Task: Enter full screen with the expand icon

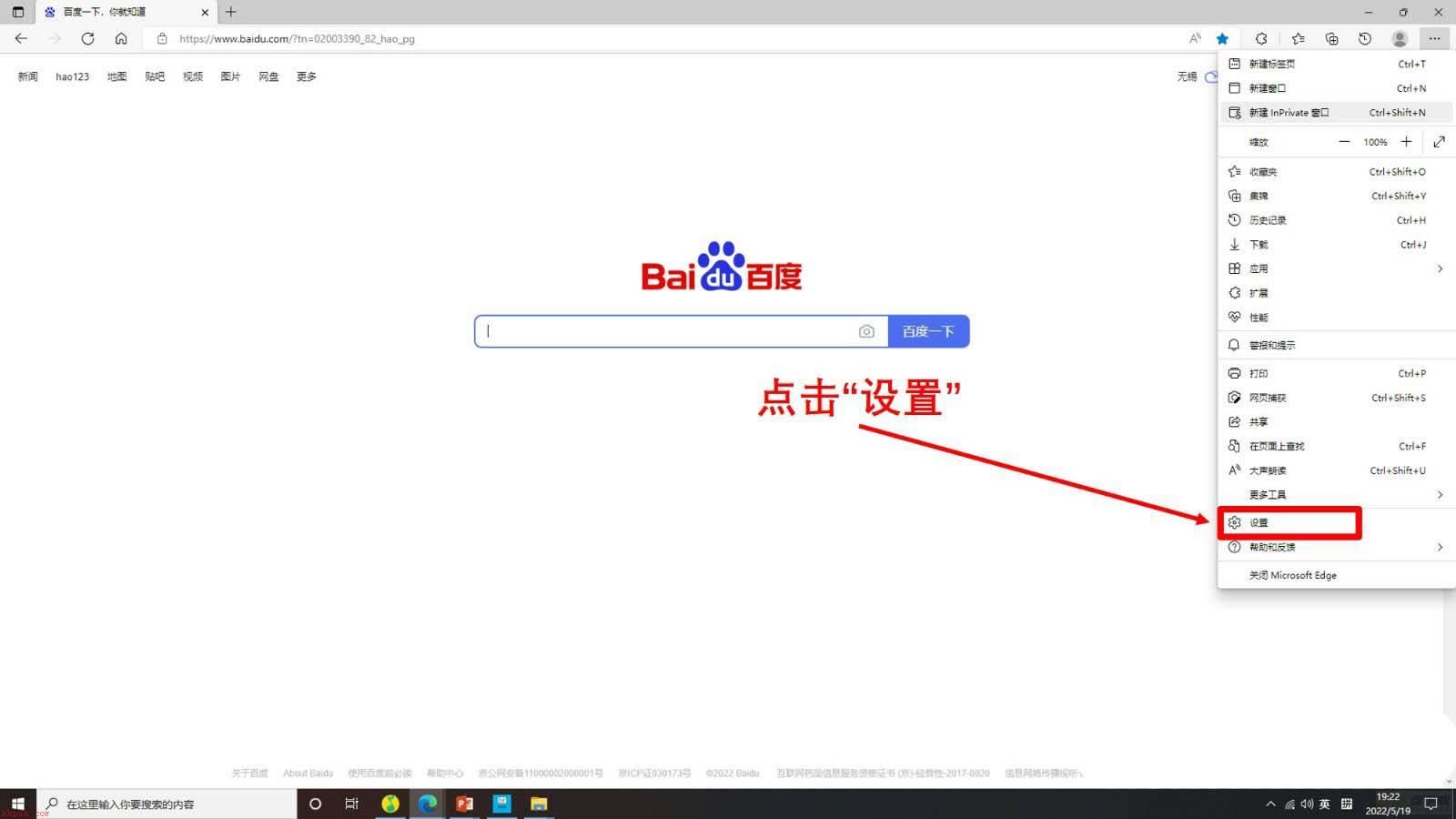Action: [x=1439, y=142]
